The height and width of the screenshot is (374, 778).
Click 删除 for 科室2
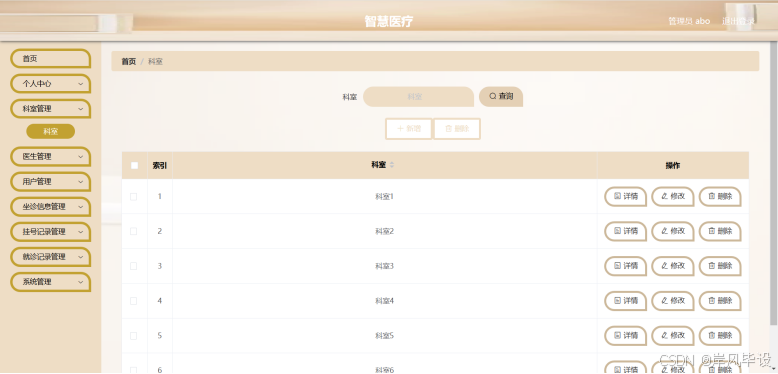[x=720, y=231]
